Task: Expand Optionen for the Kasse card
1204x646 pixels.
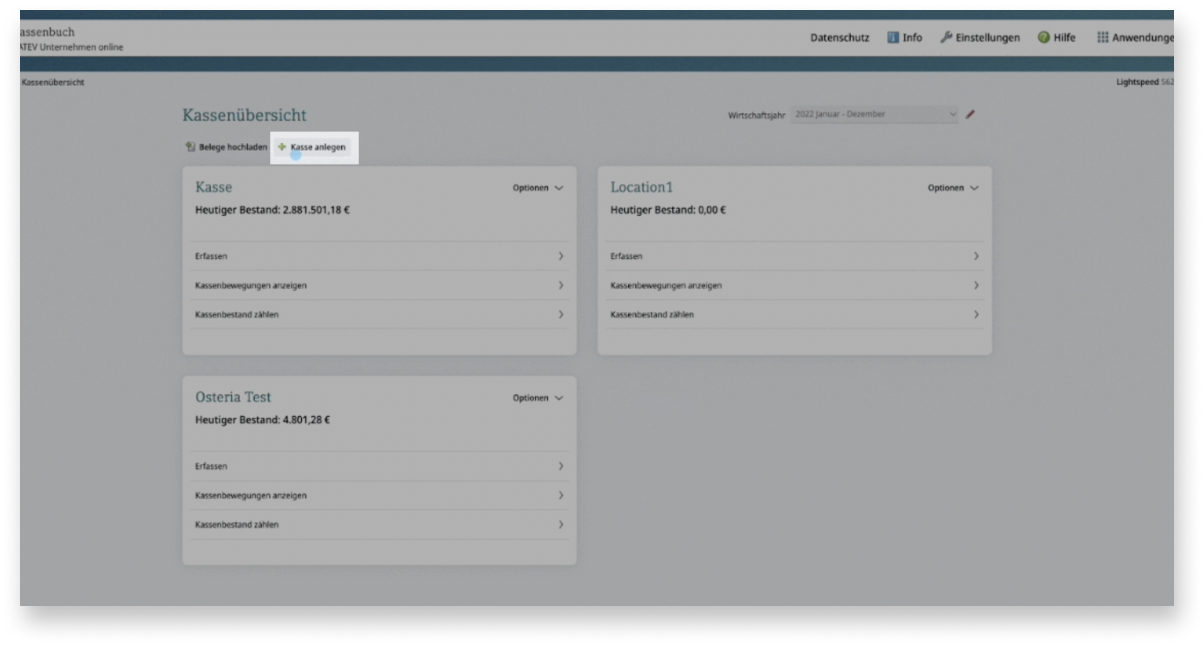Action: [x=538, y=187]
